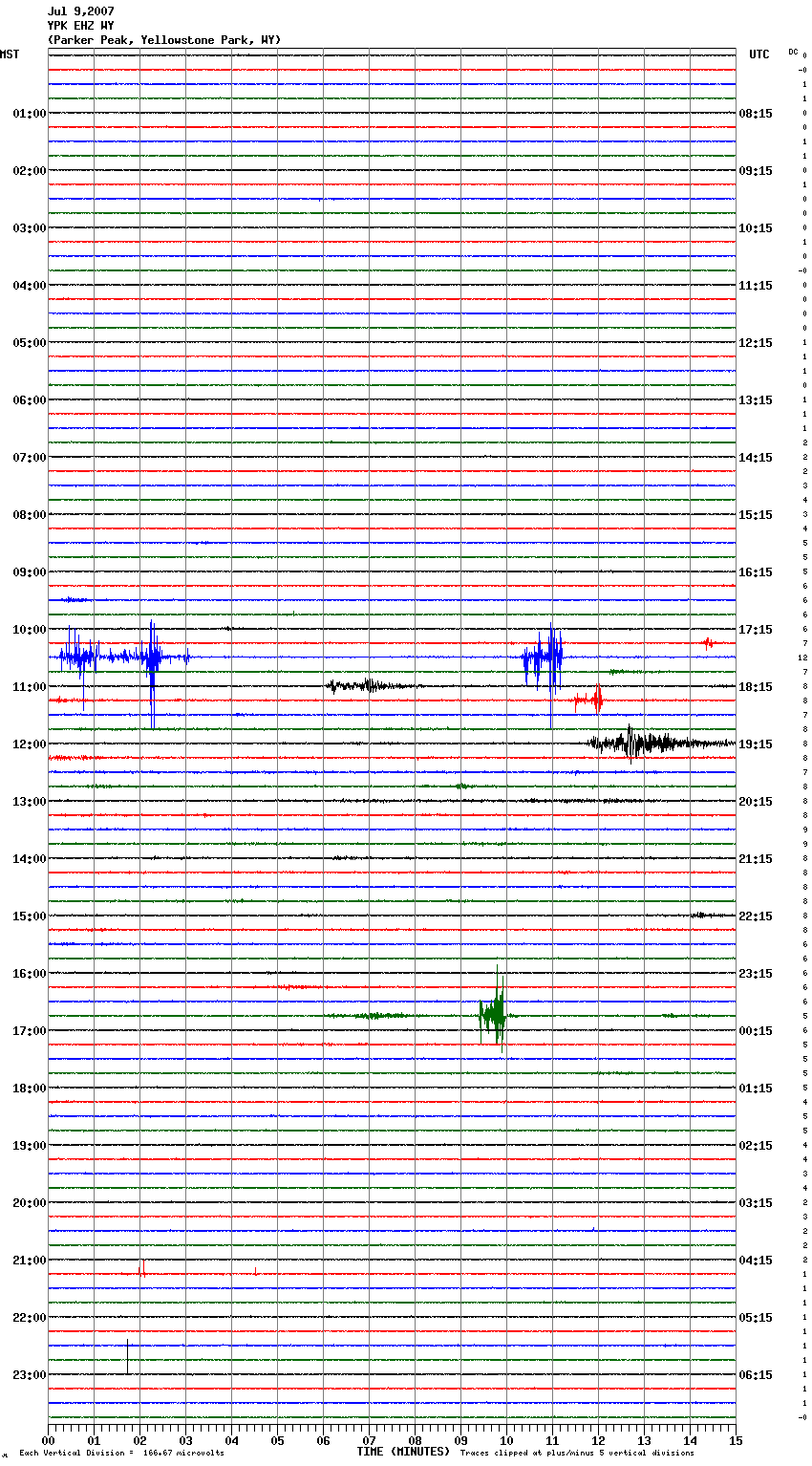Click the 10:15 UTC time label

tap(756, 228)
